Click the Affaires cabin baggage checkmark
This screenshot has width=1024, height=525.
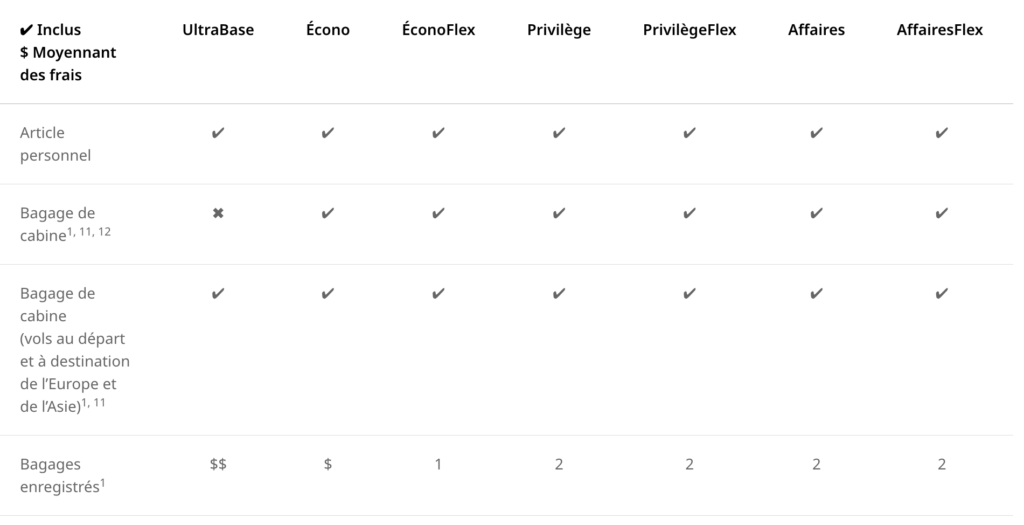click(816, 213)
